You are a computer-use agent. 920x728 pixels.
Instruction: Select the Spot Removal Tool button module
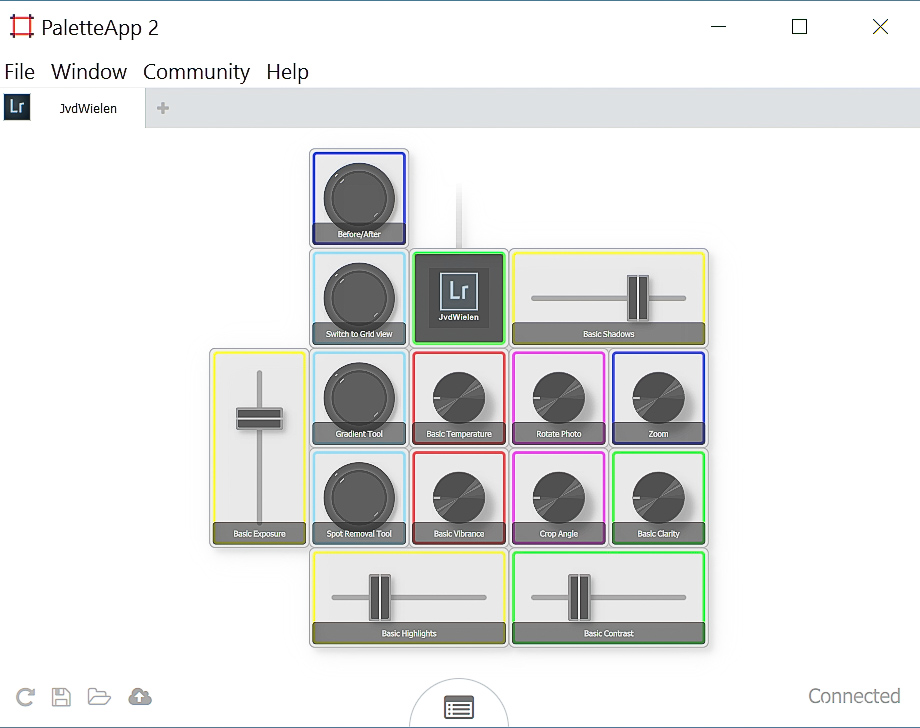coord(359,497)
